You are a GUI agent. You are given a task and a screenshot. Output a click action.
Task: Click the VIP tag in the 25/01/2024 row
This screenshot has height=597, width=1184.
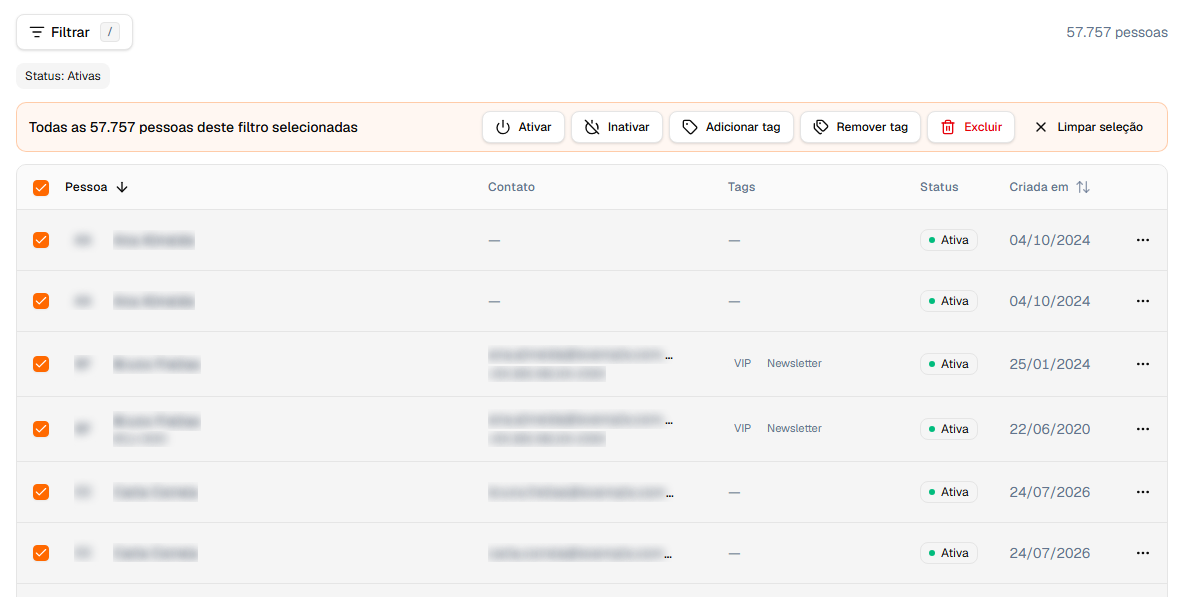point(742,364)
